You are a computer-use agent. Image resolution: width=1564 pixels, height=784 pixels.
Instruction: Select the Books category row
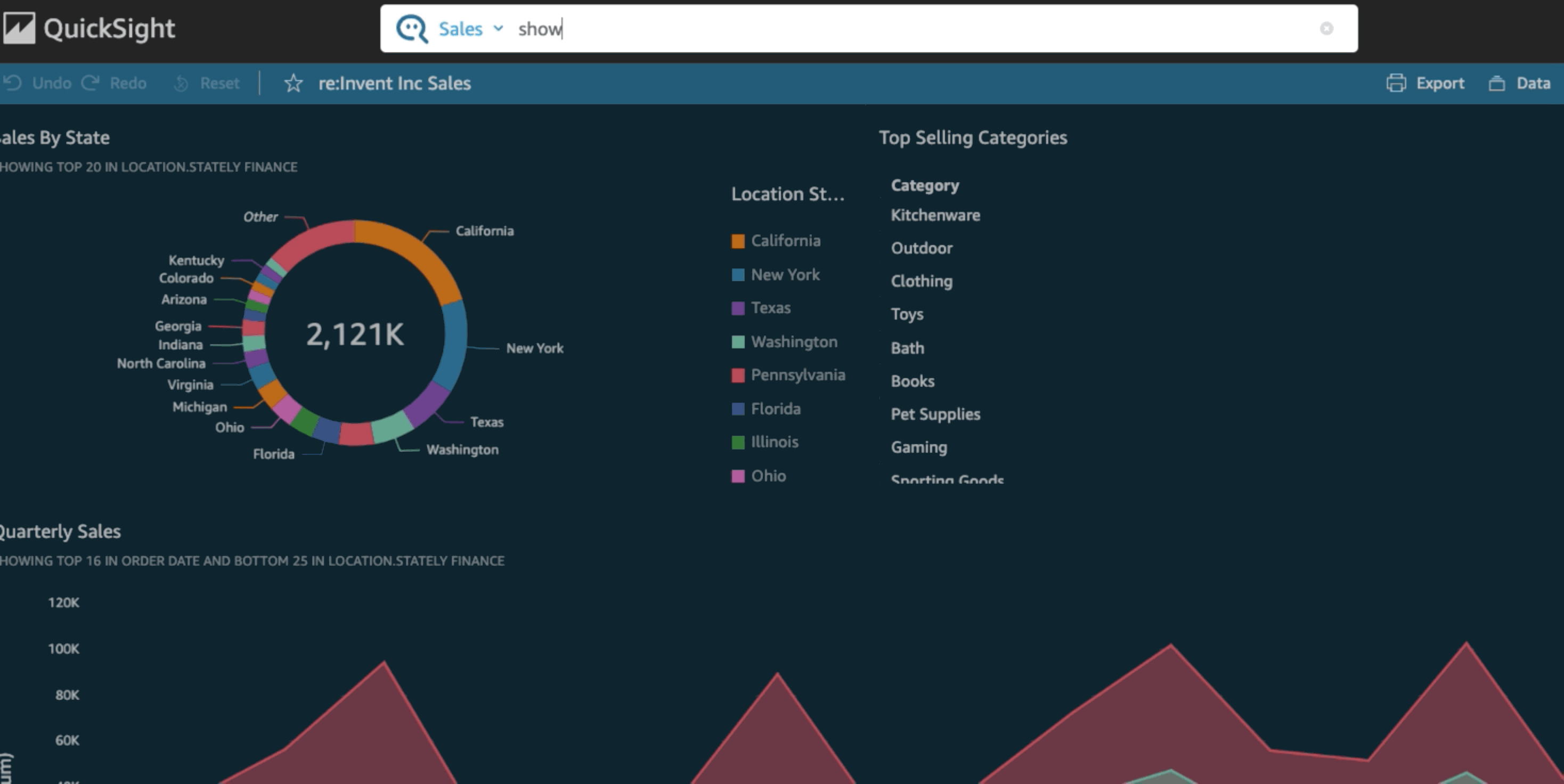pyautogui.click(x=913, y=381)
